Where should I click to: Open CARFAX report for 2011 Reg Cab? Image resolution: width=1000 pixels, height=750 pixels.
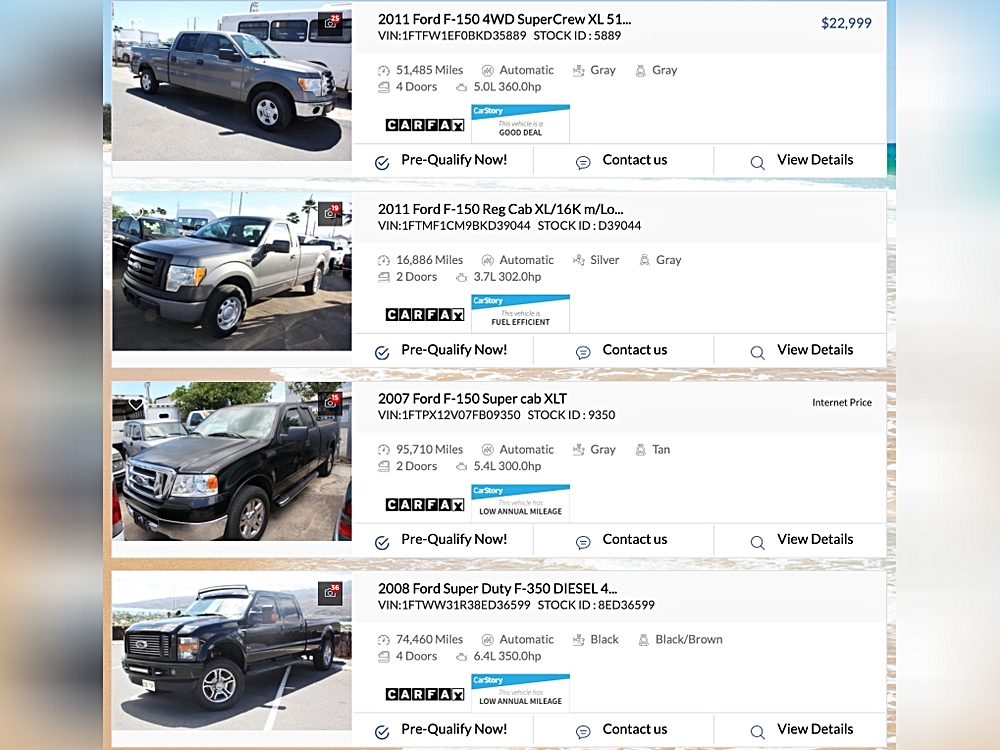(425, 314)
